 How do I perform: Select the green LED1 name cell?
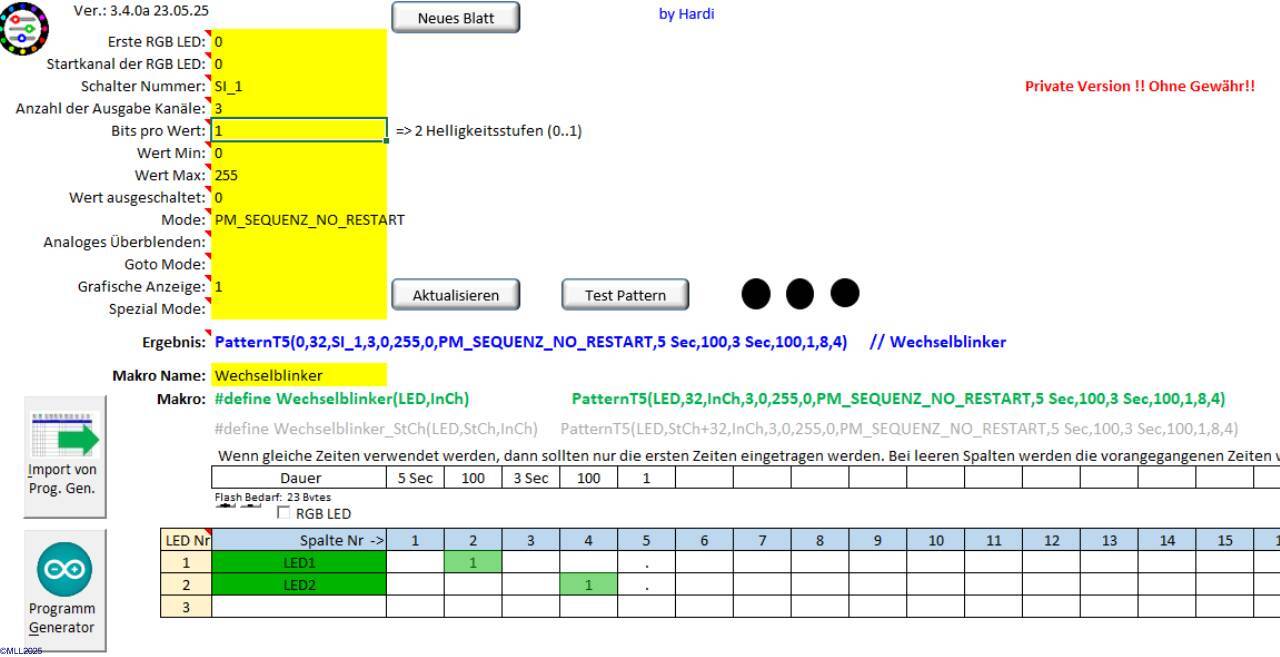coord(298,563)
